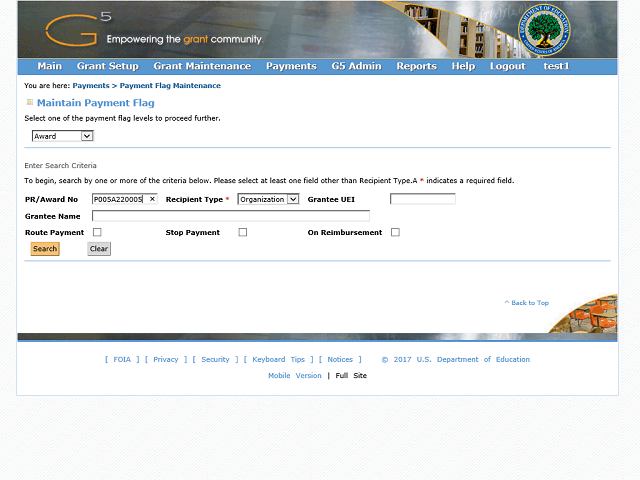
Task: Check the On Reimbursement box
Action: (x=395, y=232)
